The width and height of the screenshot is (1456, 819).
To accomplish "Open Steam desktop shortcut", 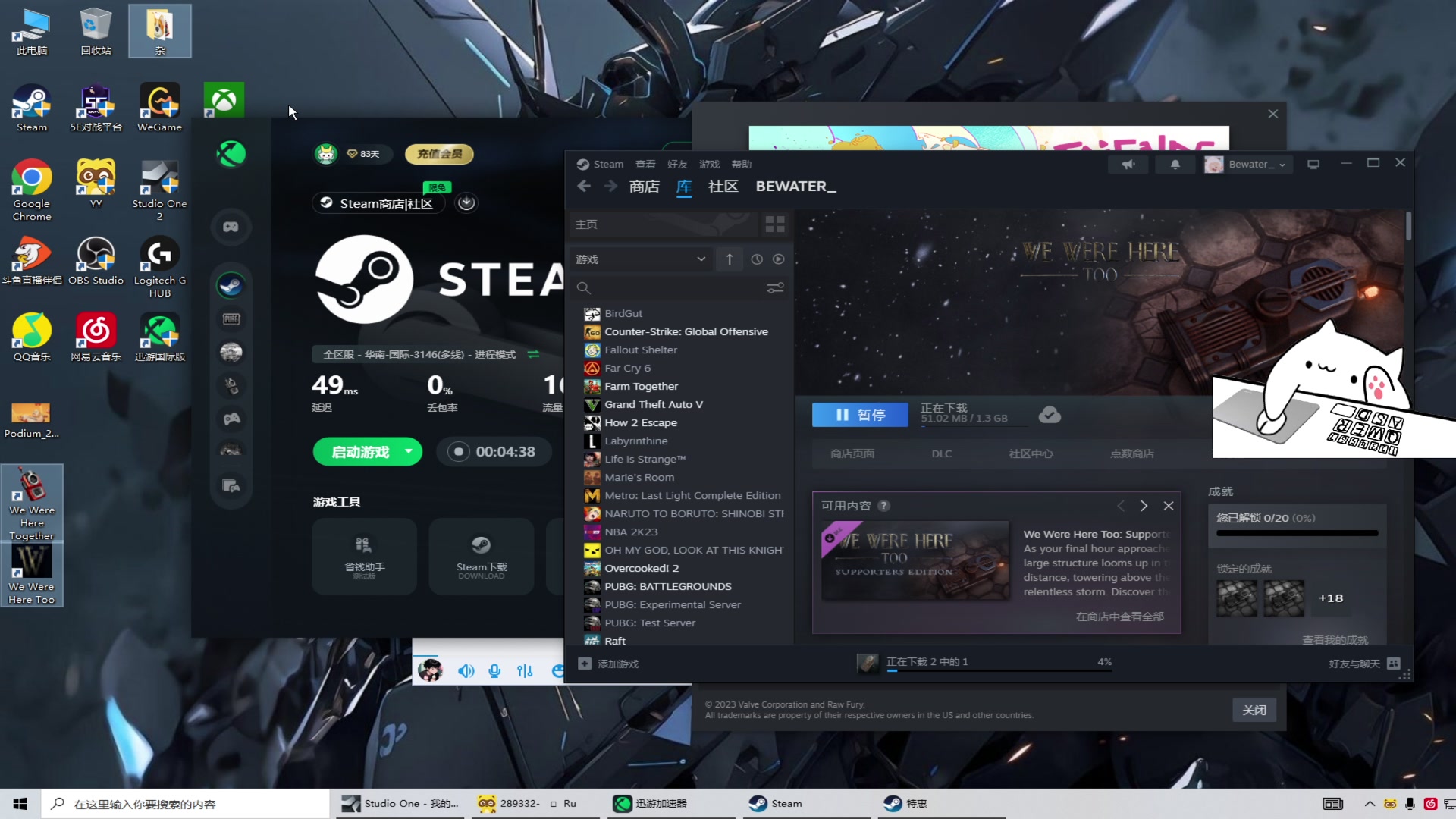I will click(32, 108).
